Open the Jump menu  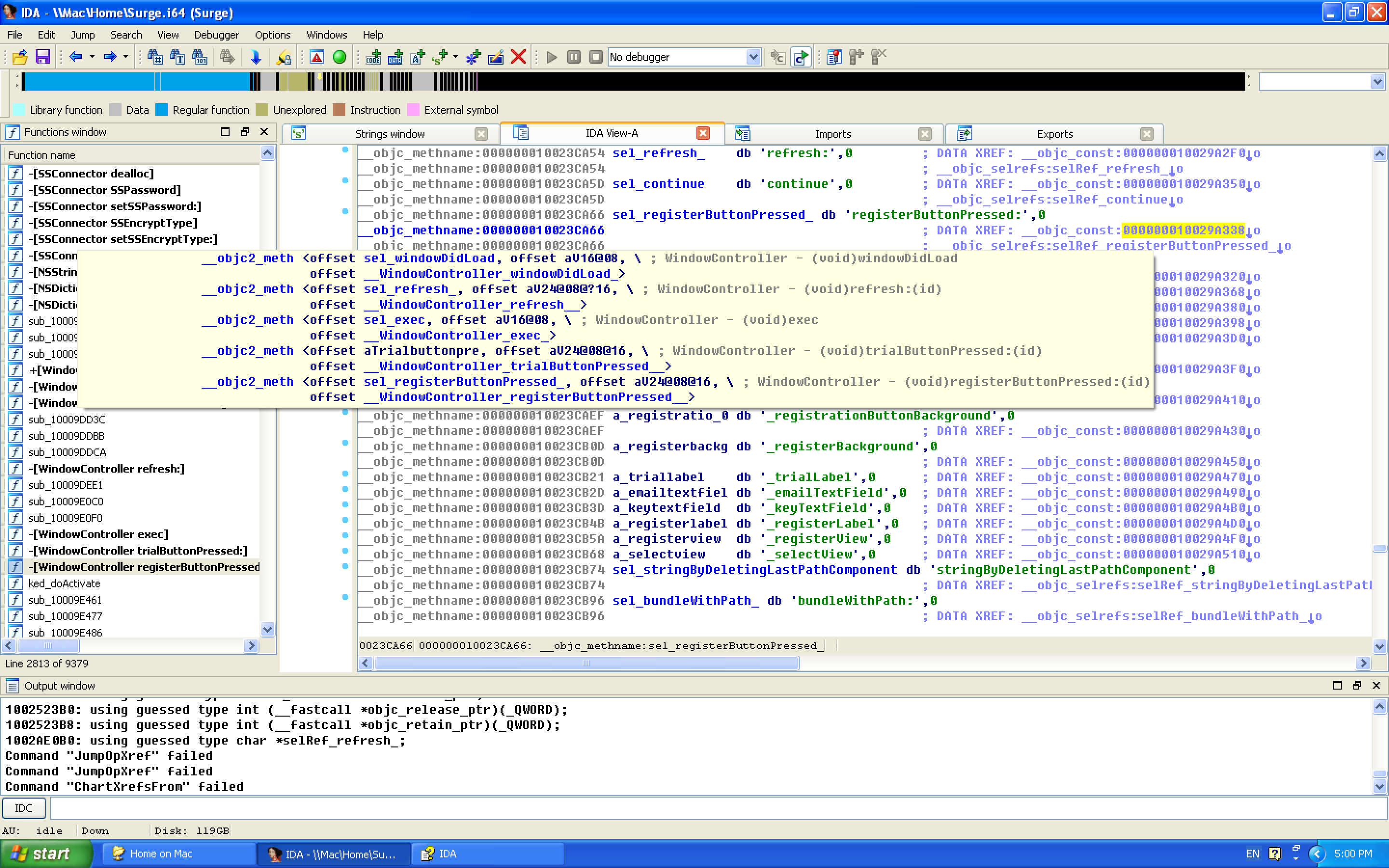pyautogui.click(x=82, y=34)
